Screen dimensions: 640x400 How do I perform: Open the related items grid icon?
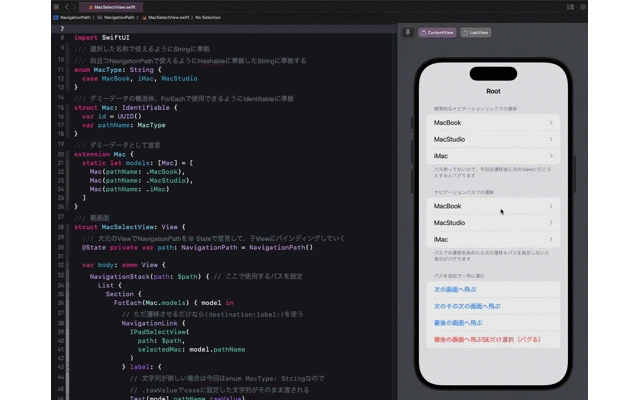tap(56, 7)
